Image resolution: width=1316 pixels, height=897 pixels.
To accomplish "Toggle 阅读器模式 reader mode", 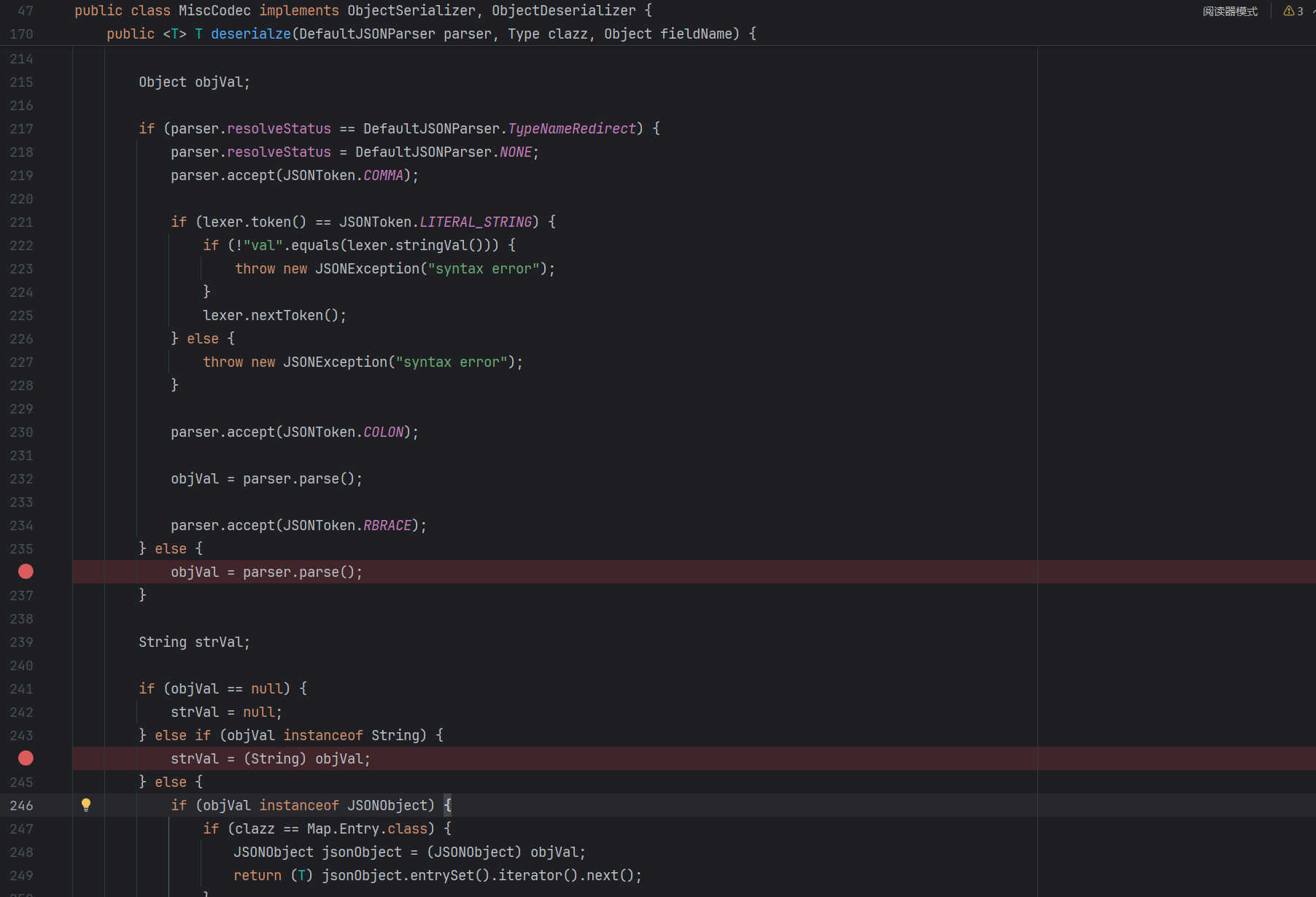I will [x=1230, y=11].
